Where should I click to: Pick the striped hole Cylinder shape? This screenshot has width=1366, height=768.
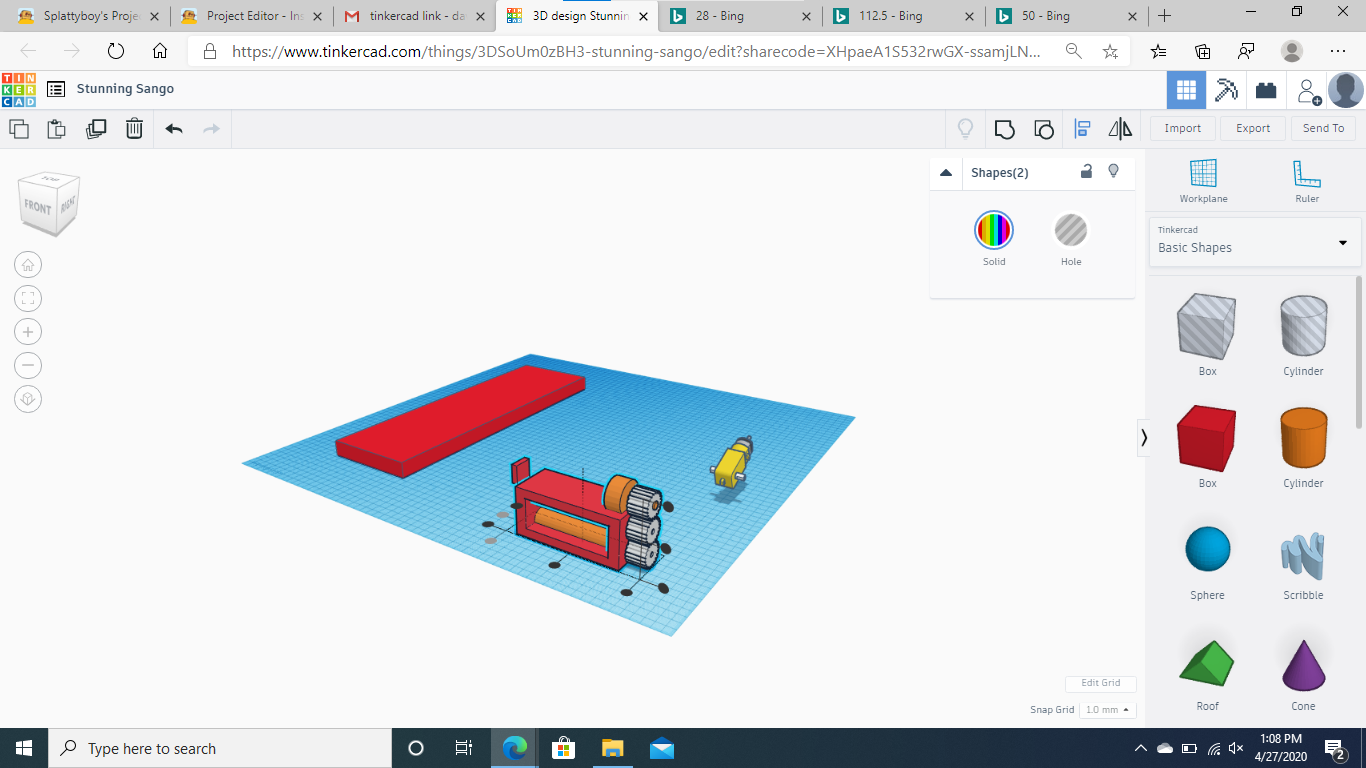tap(1303, 327)
